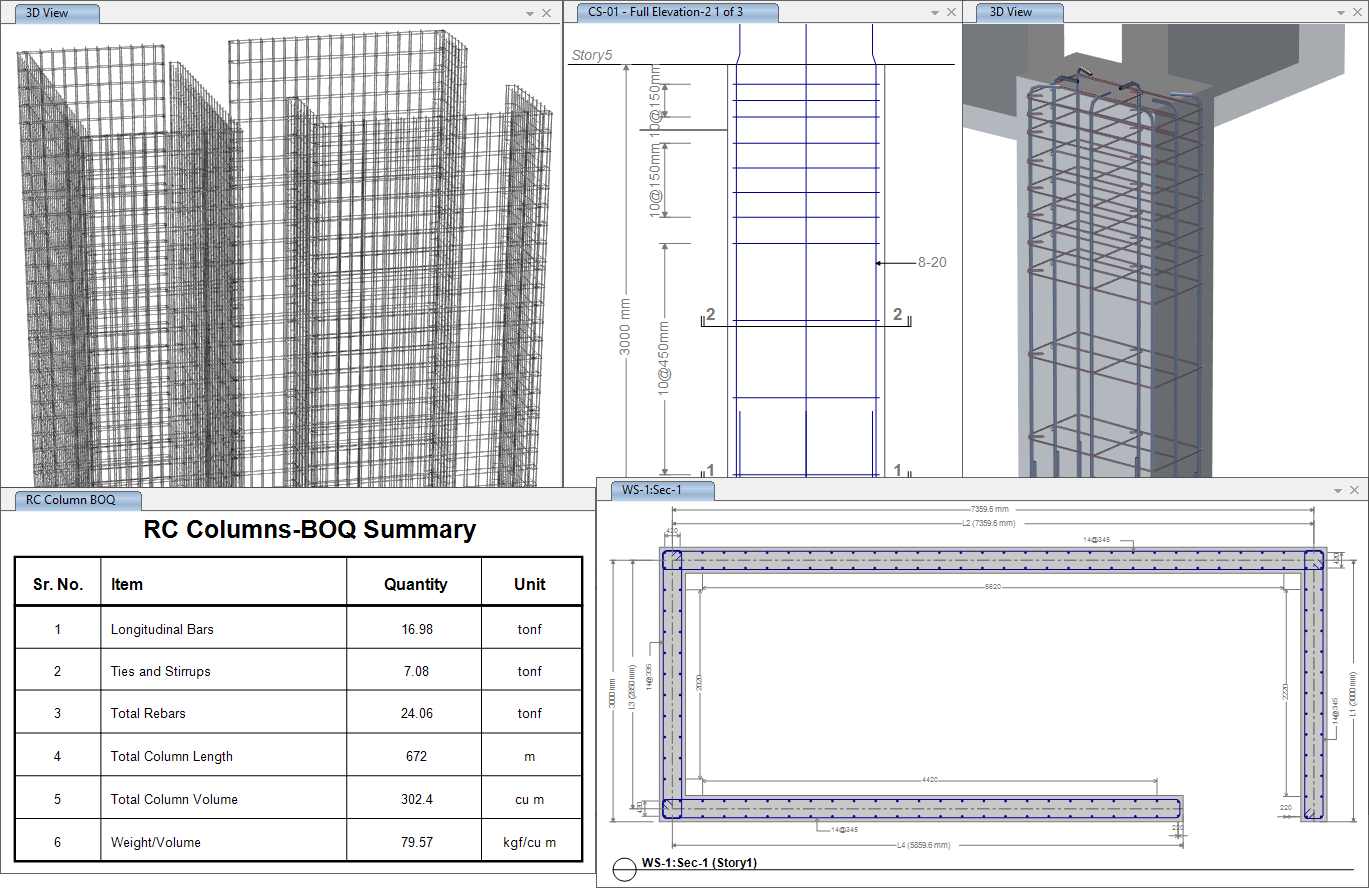Open the RC Column BOQ panel dropdown
This screenshot has width=1369, height=888.
click(x=570, y=500)
